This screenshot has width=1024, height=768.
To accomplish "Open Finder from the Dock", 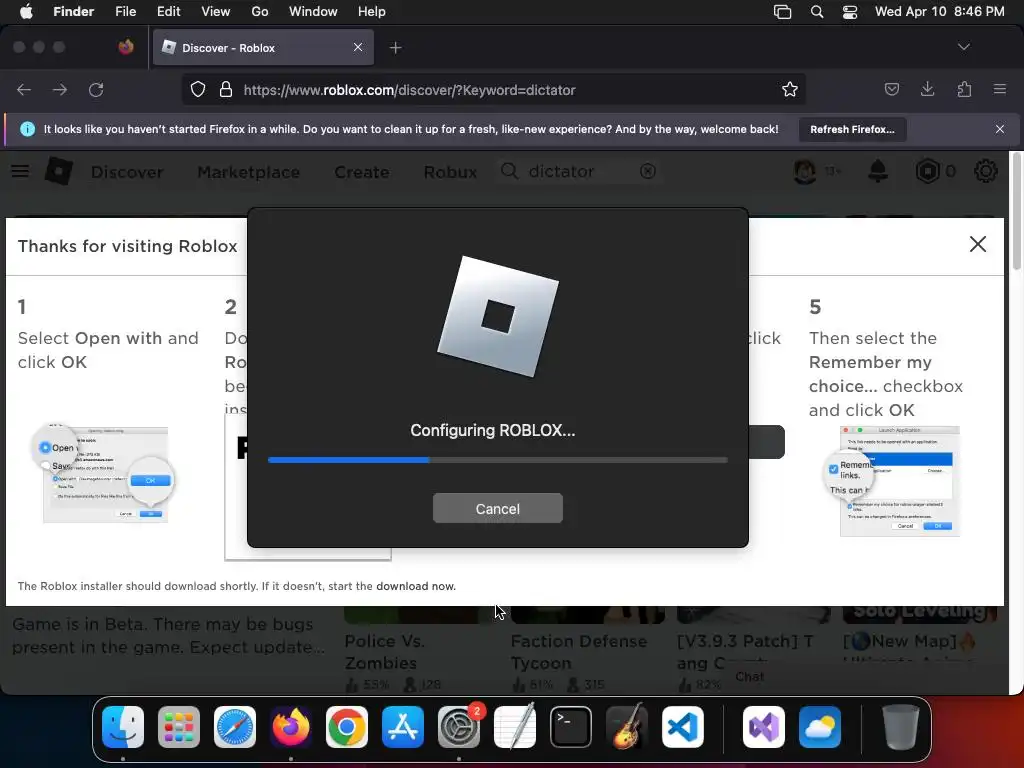I will (123, 727).
